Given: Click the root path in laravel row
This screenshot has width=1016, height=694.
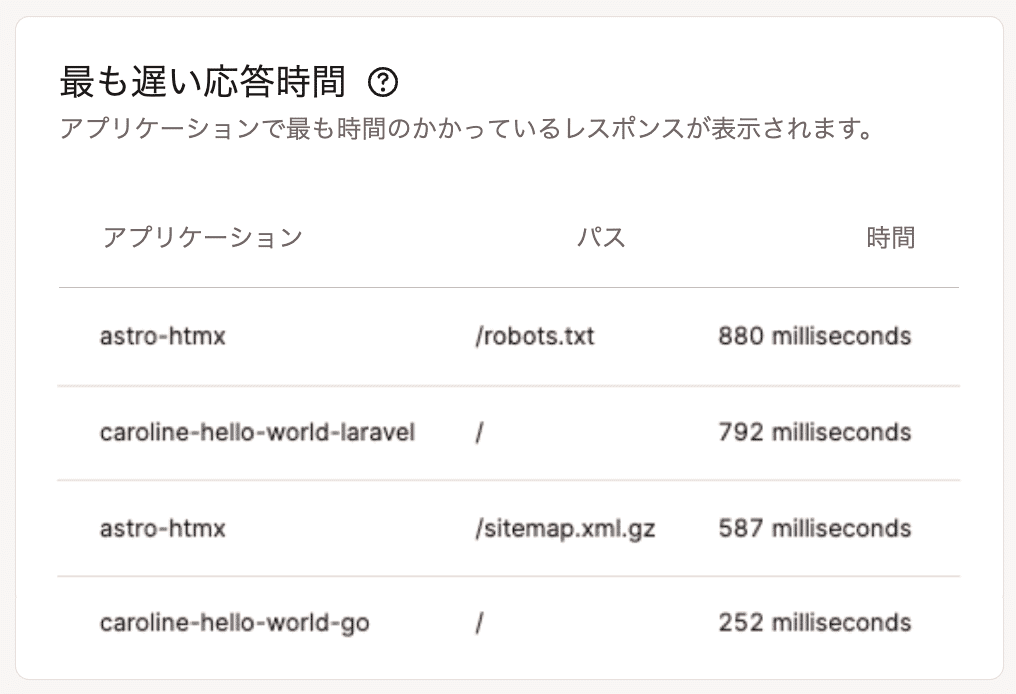Looking at the screenshot, I should (479, 433).
